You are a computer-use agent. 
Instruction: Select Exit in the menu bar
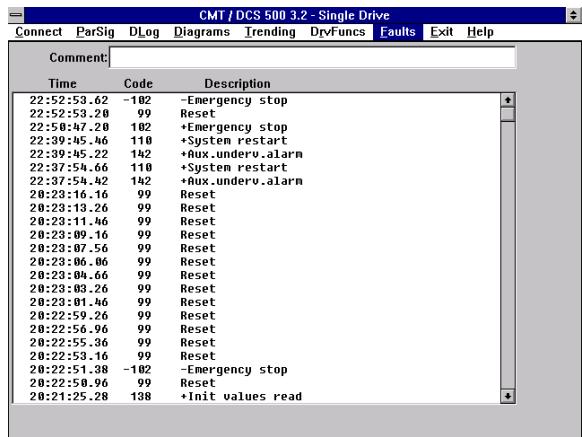pos(441,32)
